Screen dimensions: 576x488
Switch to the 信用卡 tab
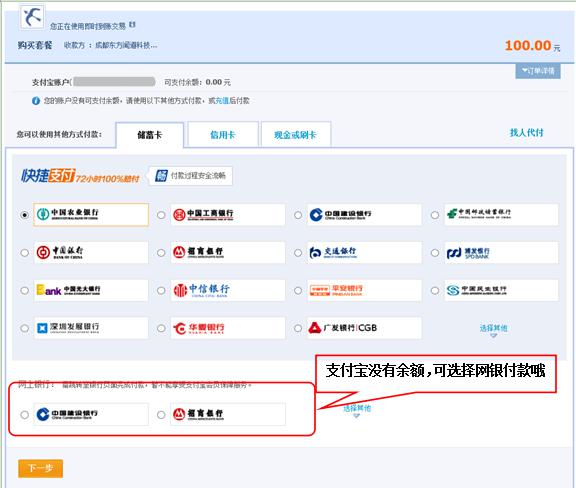click(x=223, y=135)
